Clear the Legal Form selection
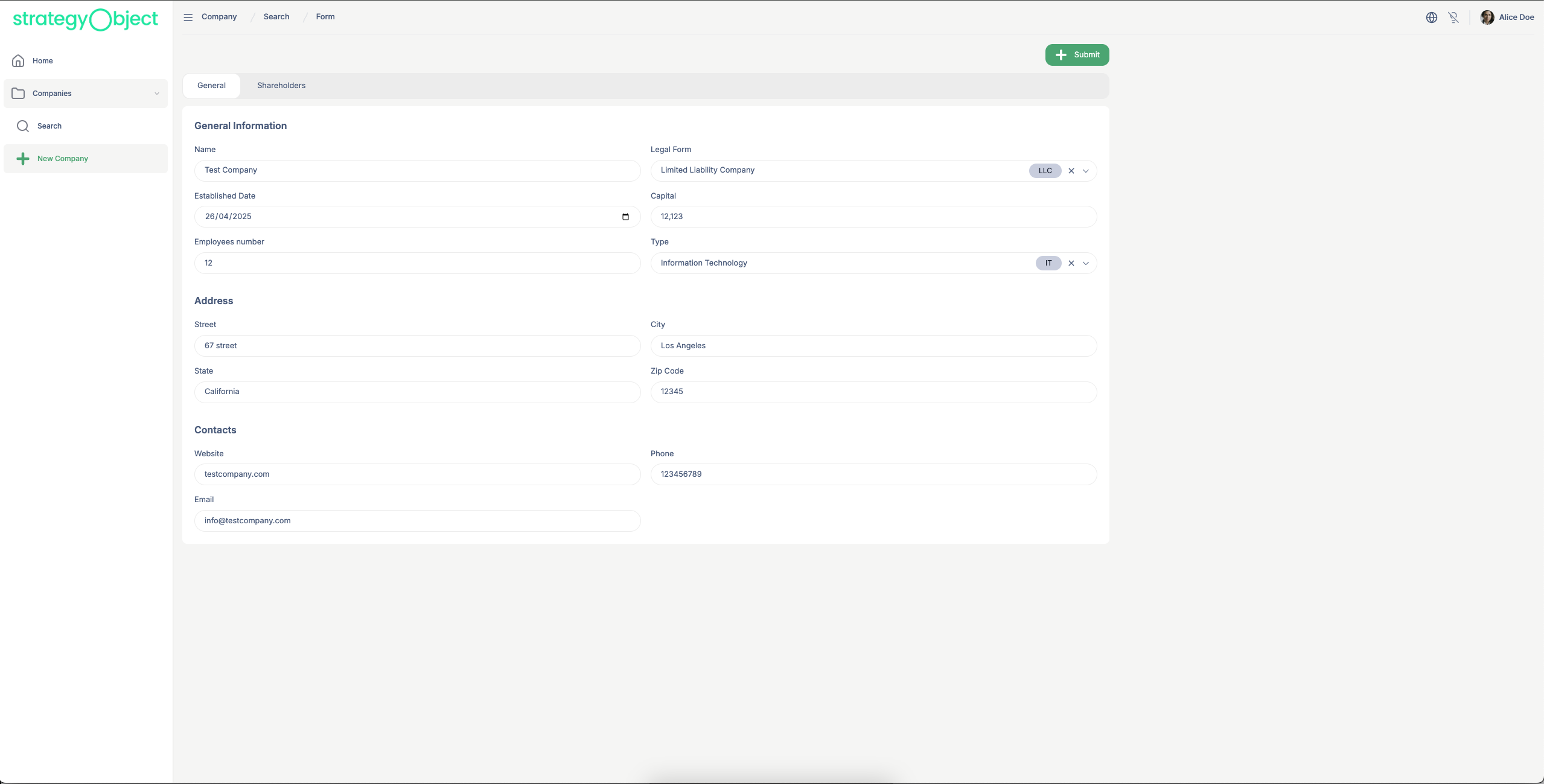The height and width of the screenshot is (784, 1544). [1071, 171]
